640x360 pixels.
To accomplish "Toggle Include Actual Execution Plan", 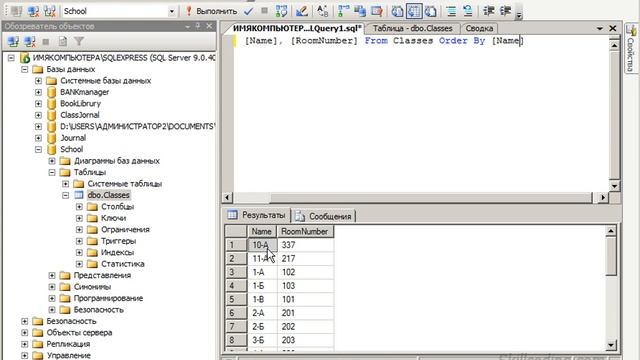I will click(x=344, y=11).
